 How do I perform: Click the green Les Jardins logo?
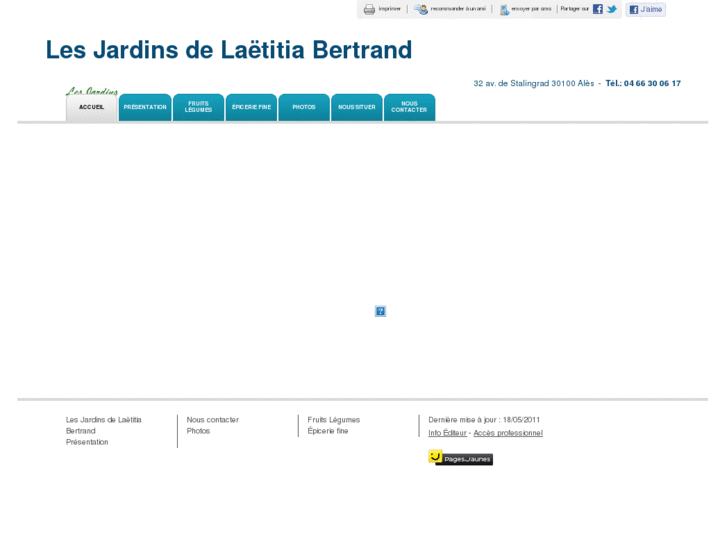click(91, 91)
